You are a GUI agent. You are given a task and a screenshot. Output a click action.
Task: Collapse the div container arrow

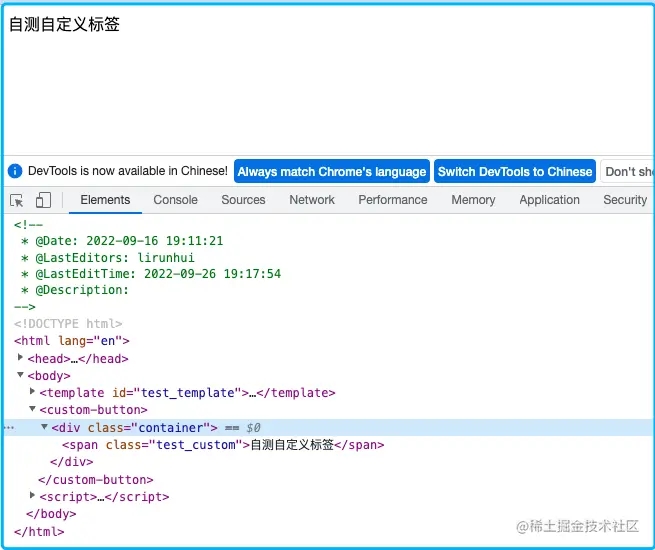pyautogui.click(x=44, y=427)
